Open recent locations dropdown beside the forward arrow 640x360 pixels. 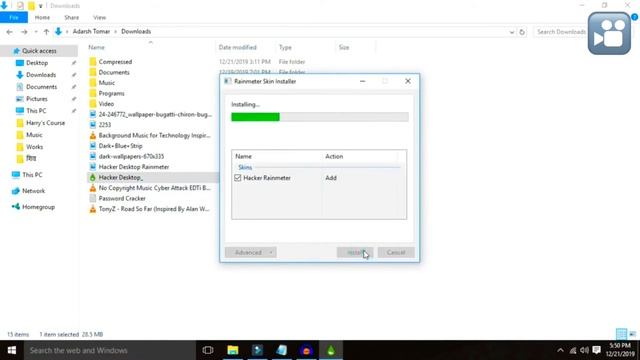(x=36, y=31)
